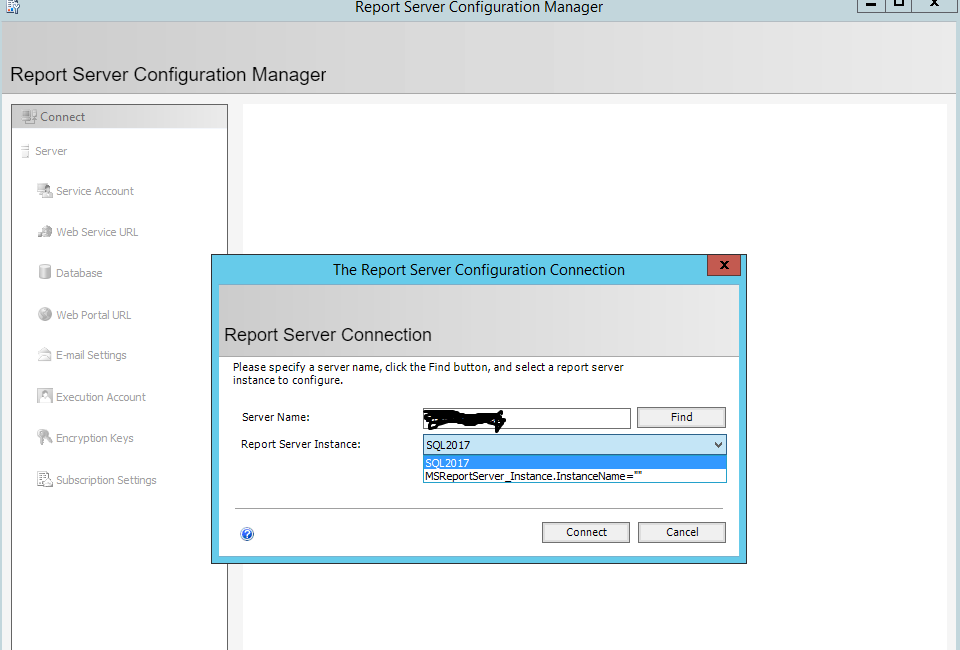Open the Subscription Settings page
This screenshot has height=650, width=960.
click(107, 480)
